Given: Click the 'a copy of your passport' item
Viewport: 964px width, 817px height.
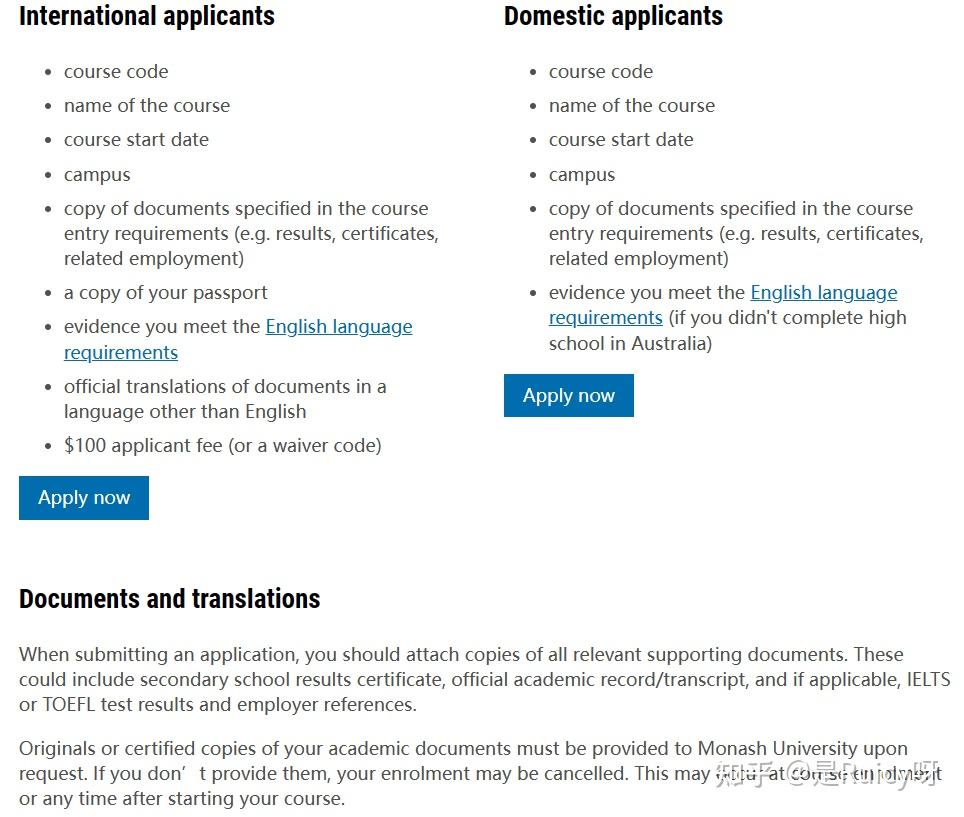Looking at the screenshot, I should [165, 293].
